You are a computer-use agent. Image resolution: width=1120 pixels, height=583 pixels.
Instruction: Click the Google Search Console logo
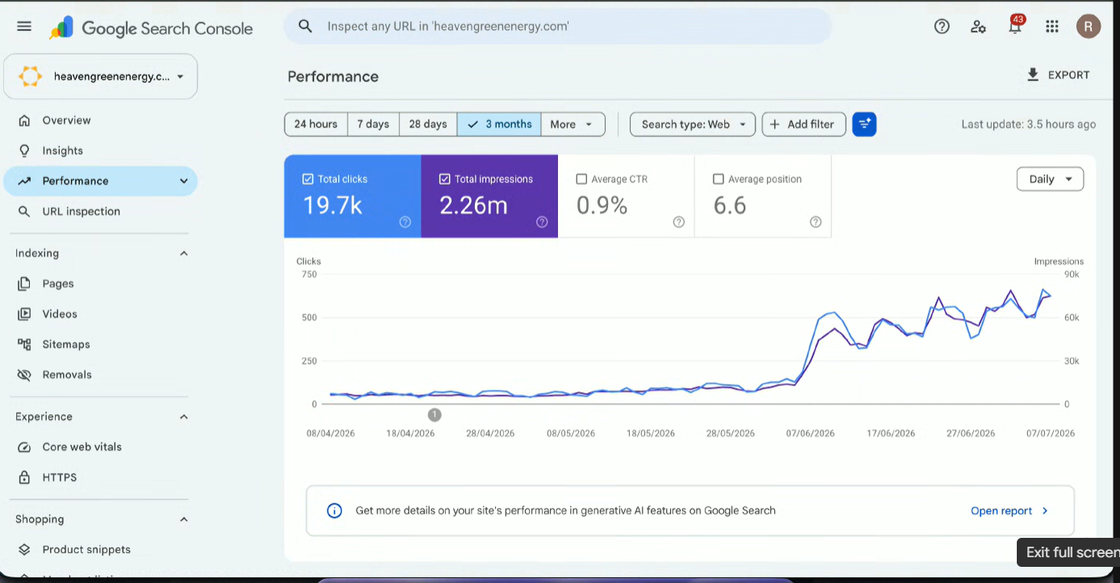[x=151, y=28]
